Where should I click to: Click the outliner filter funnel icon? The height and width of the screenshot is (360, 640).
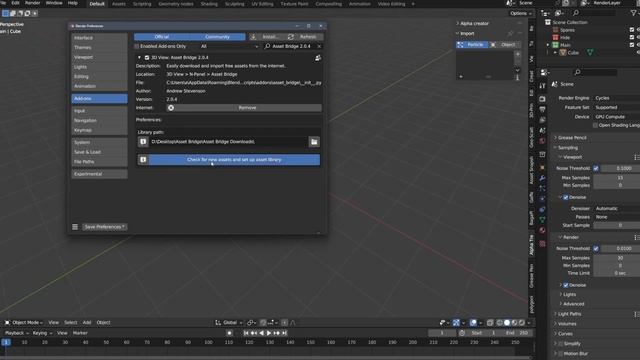633,13
